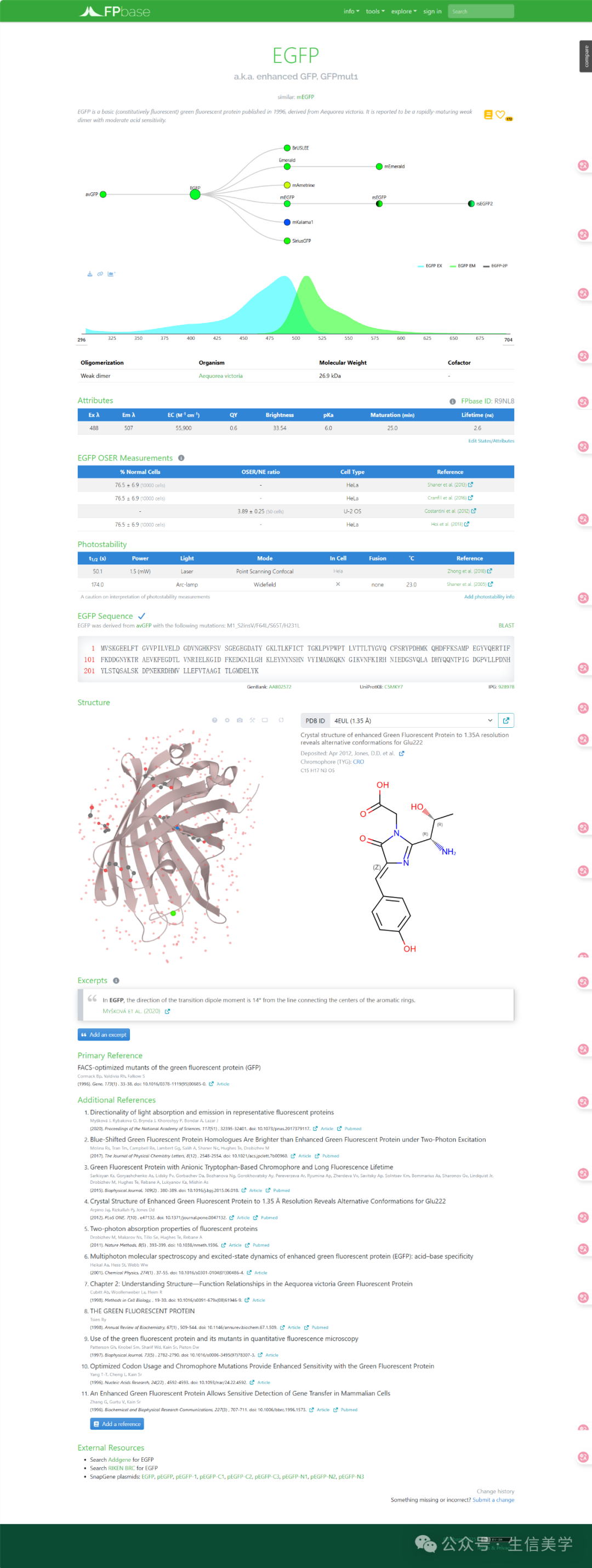
Task: Click the Add photostability info link
Action: click(x=489, y=596)
